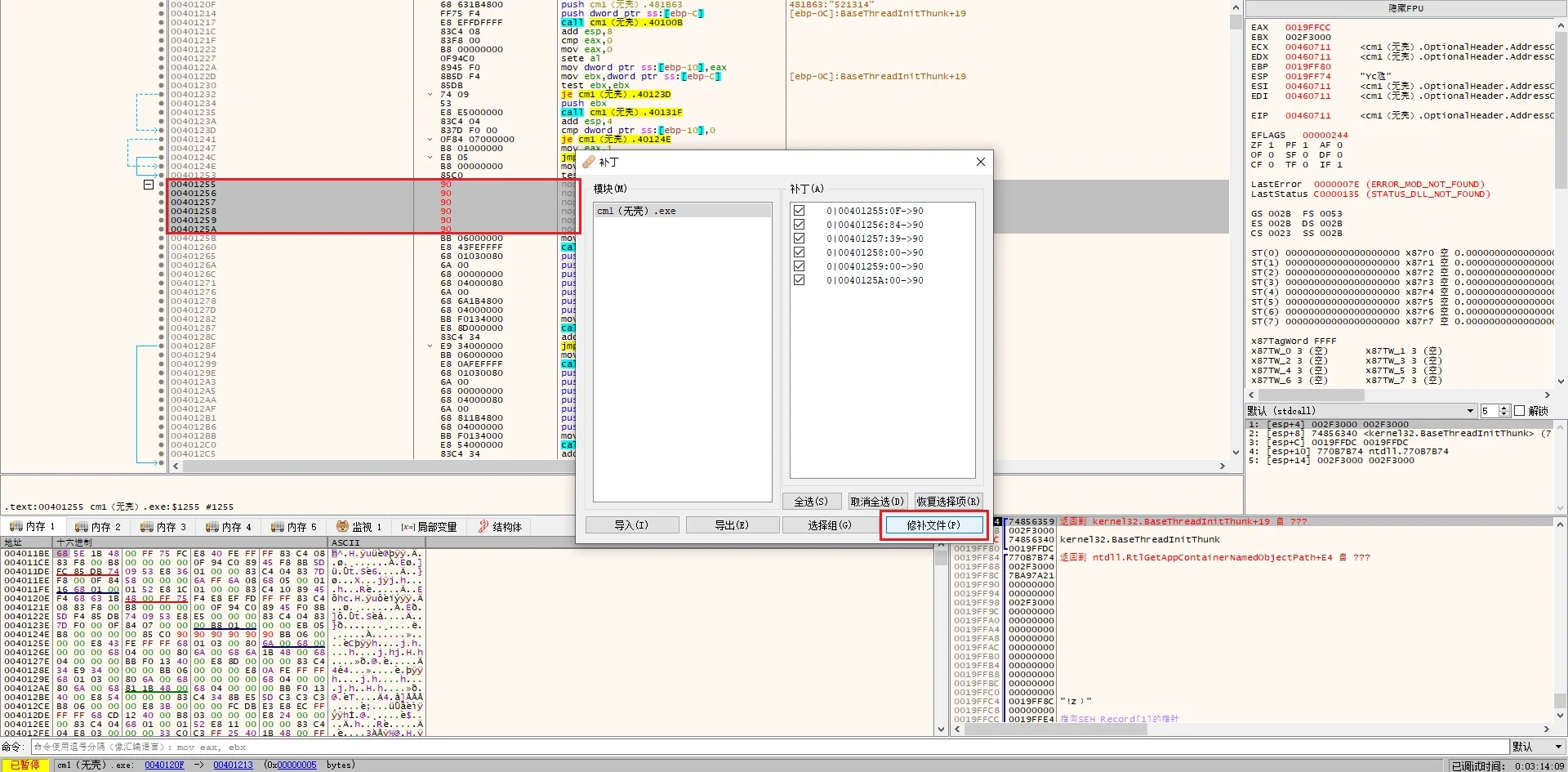This screenshot has height=772, width=1568.
Task: Click the 选择组(G) button
Action: pyautogui.click(x=830, y=525)
